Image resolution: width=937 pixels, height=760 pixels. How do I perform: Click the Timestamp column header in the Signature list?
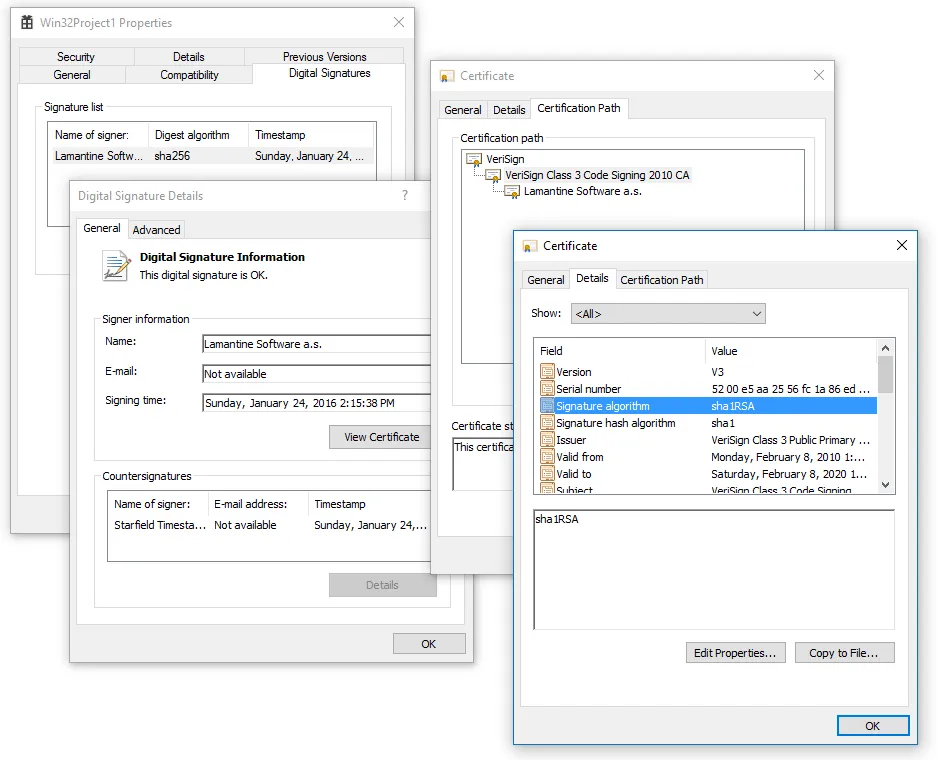[x=312, y=135]
